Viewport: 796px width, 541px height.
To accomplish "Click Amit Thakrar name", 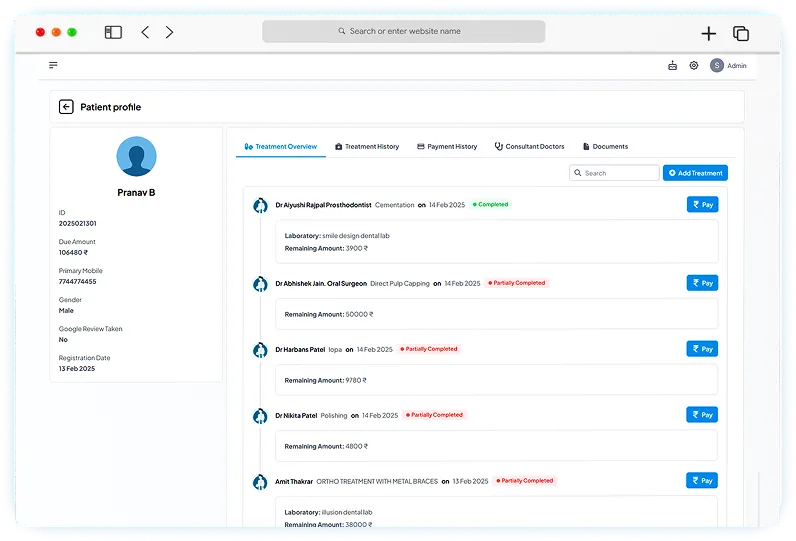I will coord(294,482).
